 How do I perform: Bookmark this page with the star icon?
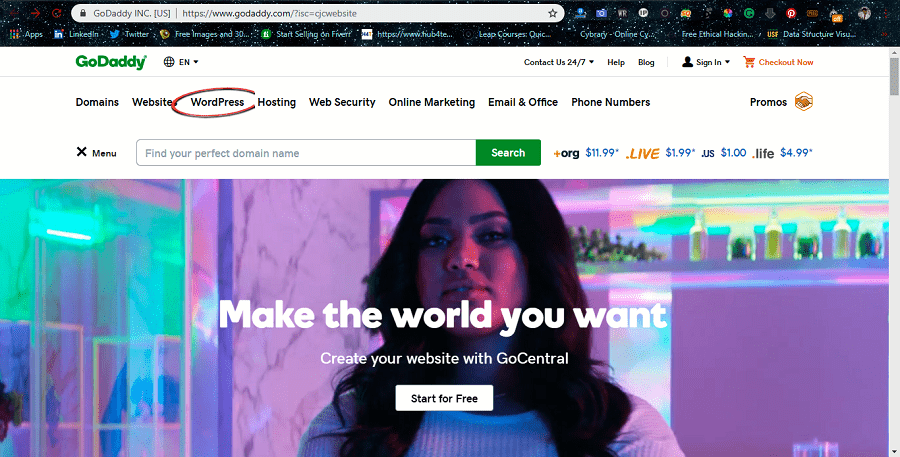[x=553, y=13]
